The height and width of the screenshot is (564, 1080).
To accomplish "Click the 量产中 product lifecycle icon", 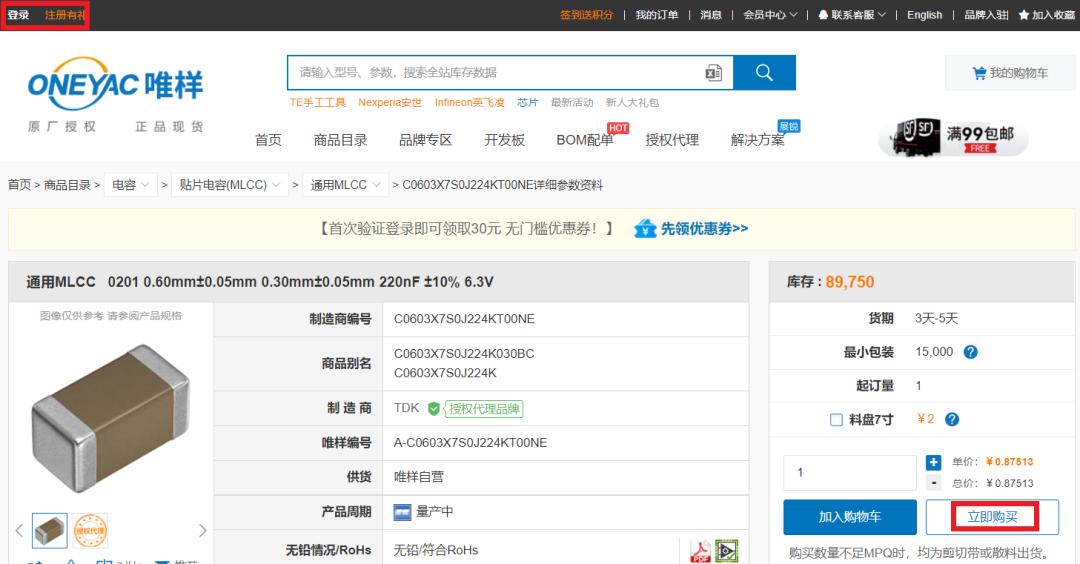I will 402,512.
